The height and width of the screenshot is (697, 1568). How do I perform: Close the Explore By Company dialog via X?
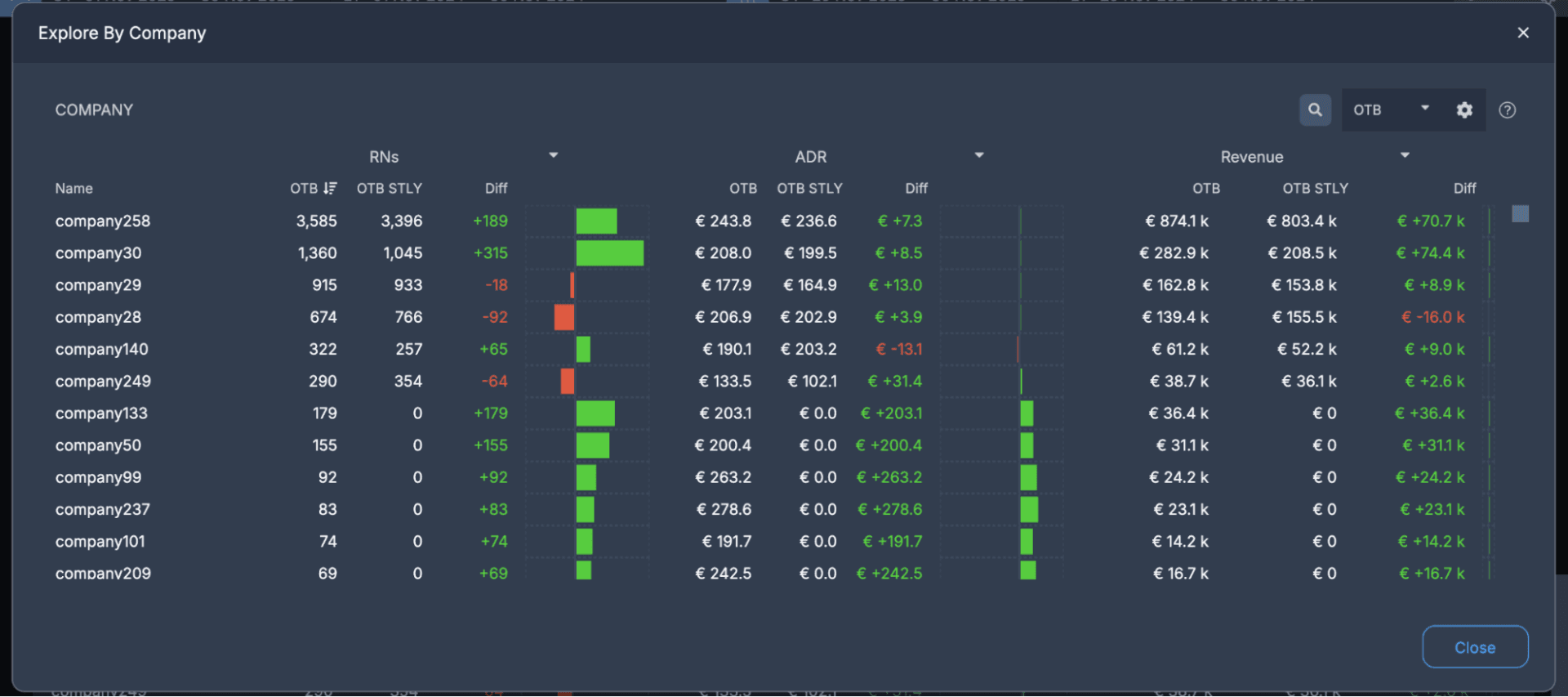pyautogui.click(x=1522, y=33)
